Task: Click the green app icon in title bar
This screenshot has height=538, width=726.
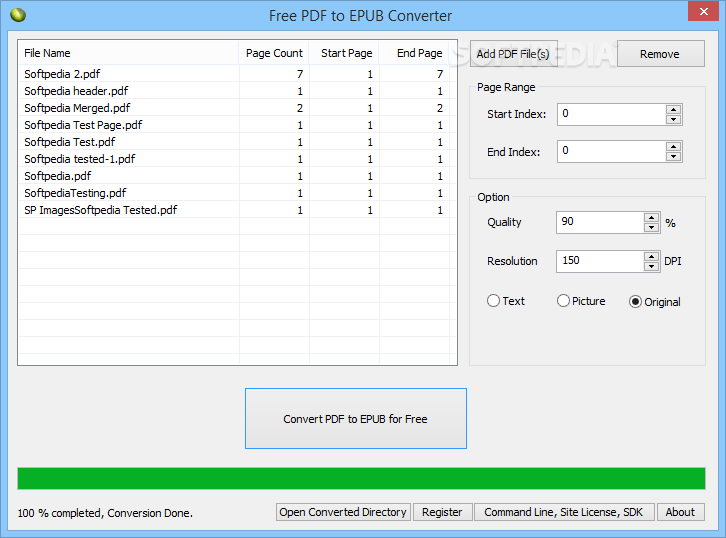Action: point(18,15)
